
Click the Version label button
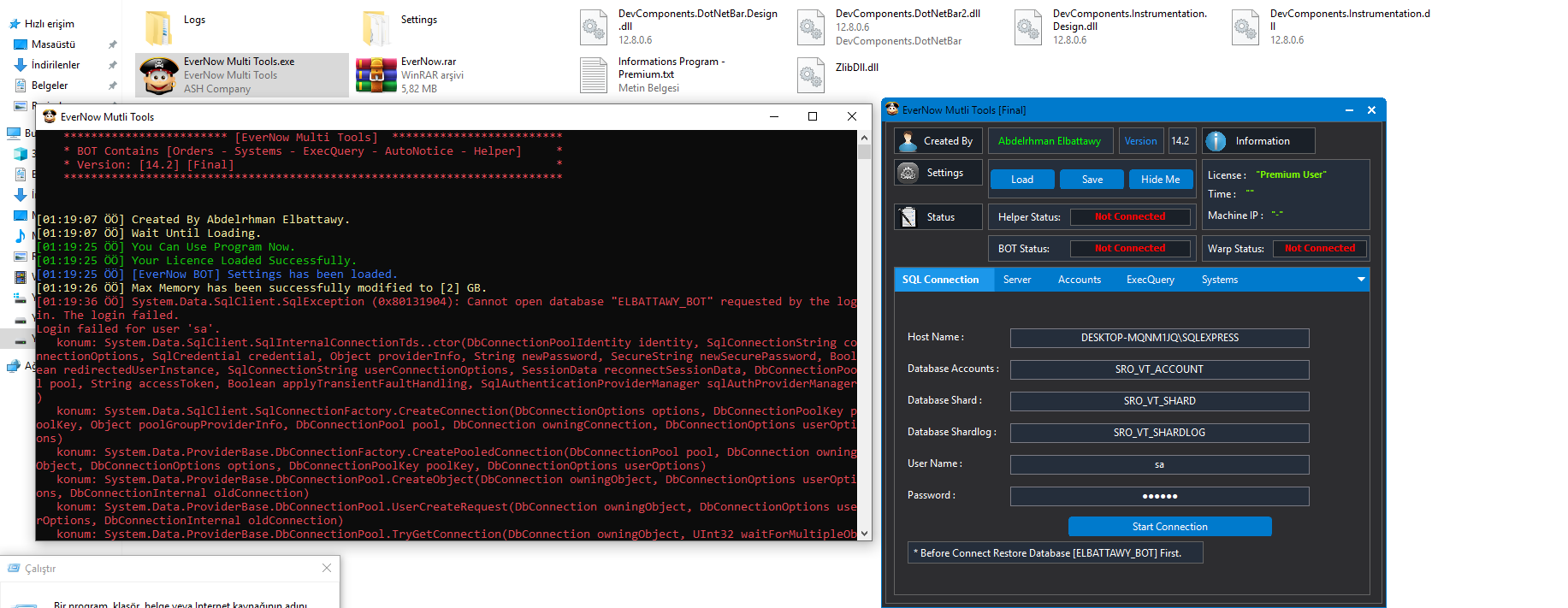point(1141,141)
